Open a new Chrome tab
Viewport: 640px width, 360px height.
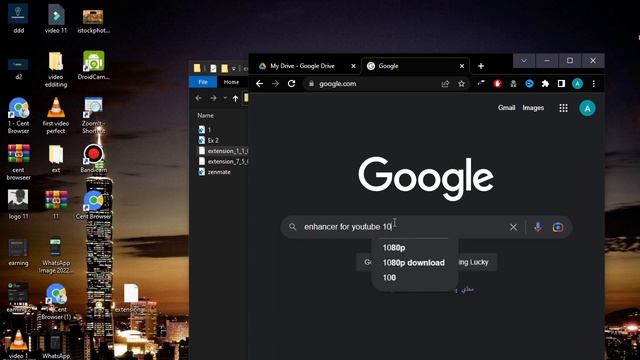(x=481, y=66)
